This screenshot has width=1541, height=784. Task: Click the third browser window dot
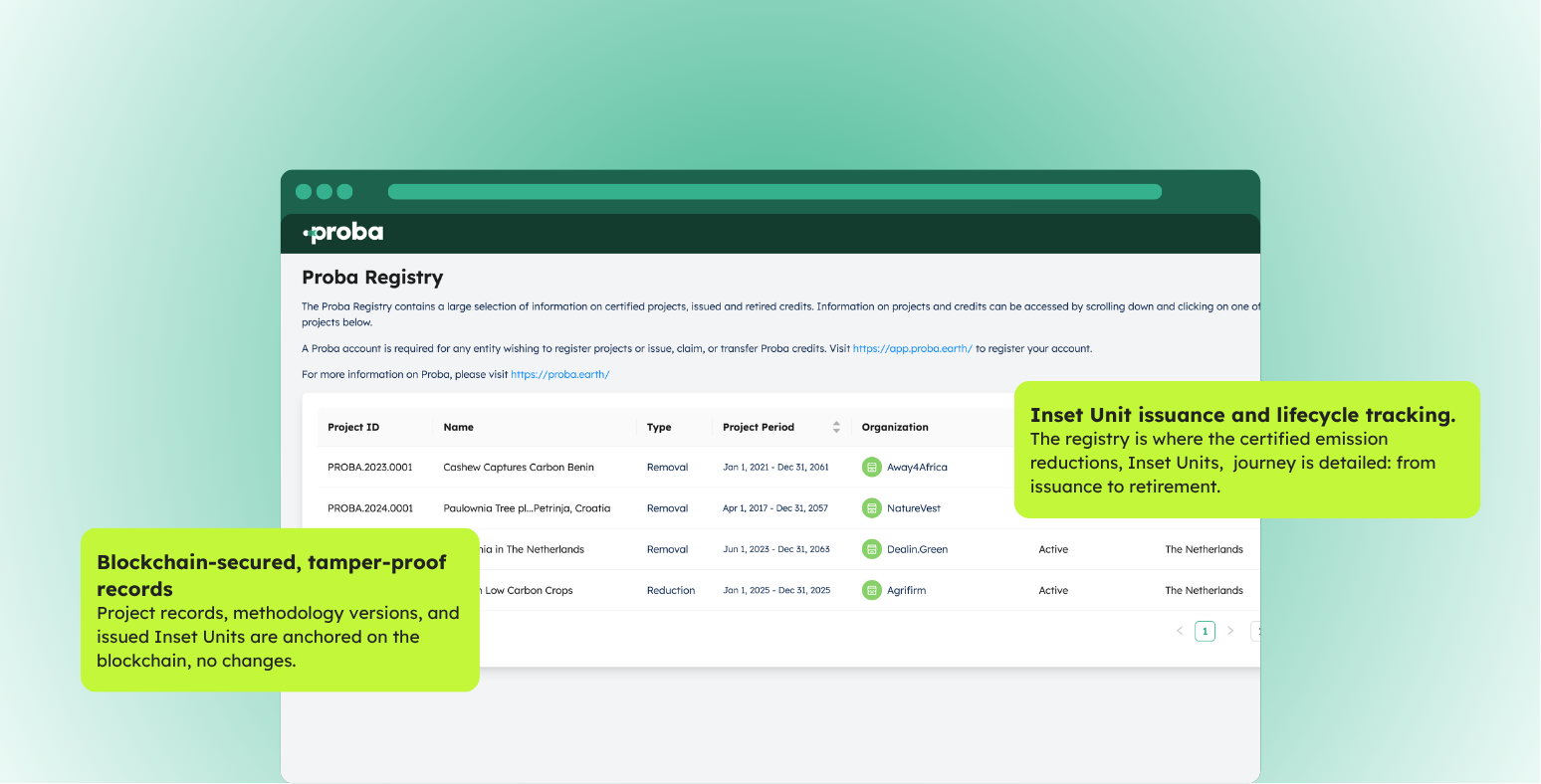click(344, 192)
